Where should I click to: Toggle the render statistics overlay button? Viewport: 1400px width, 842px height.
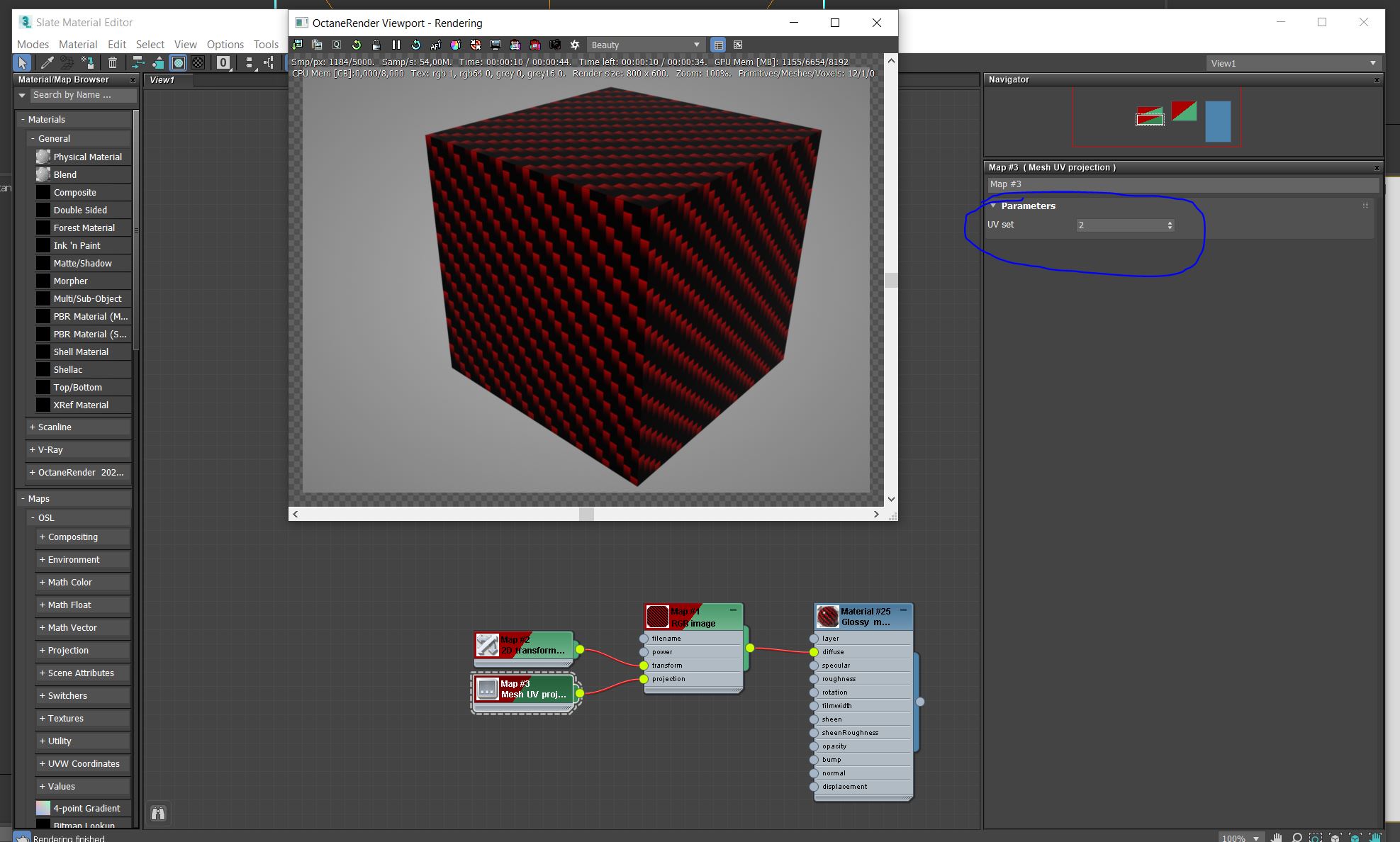coord(718,45)
